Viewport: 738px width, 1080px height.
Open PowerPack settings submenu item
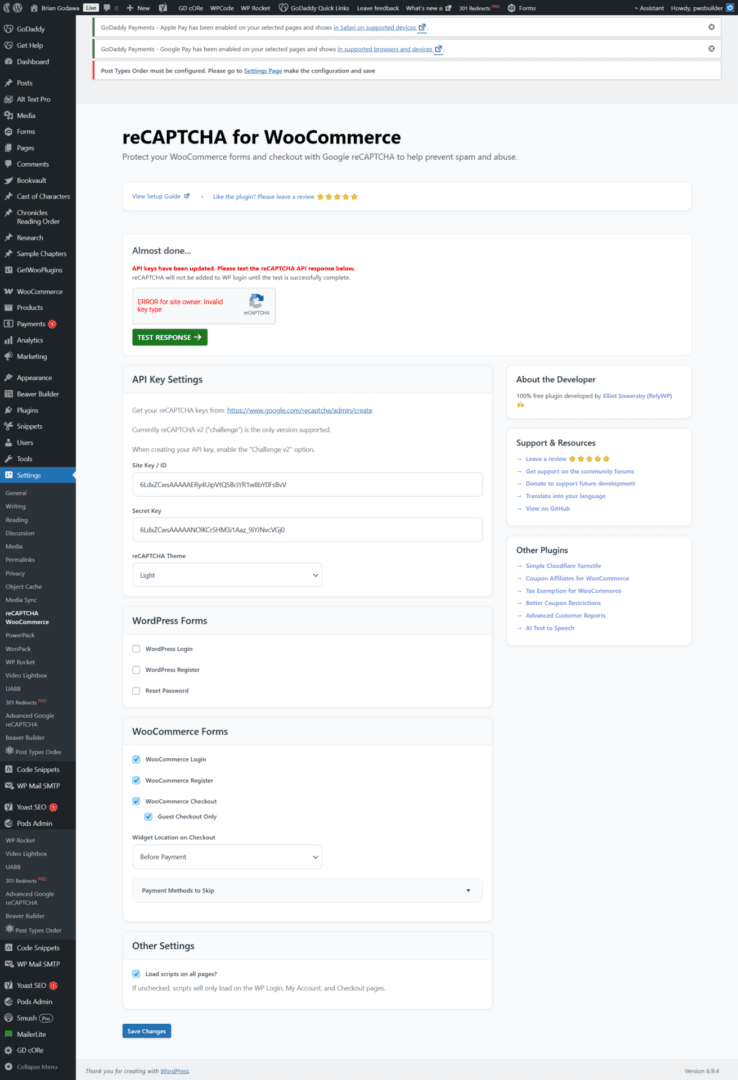(20, 635)
